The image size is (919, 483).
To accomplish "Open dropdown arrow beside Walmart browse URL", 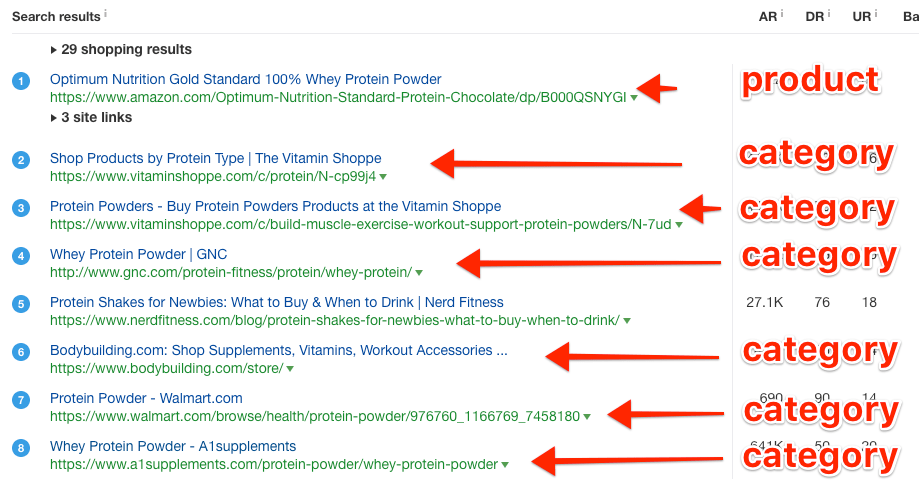I will [587, 417].
